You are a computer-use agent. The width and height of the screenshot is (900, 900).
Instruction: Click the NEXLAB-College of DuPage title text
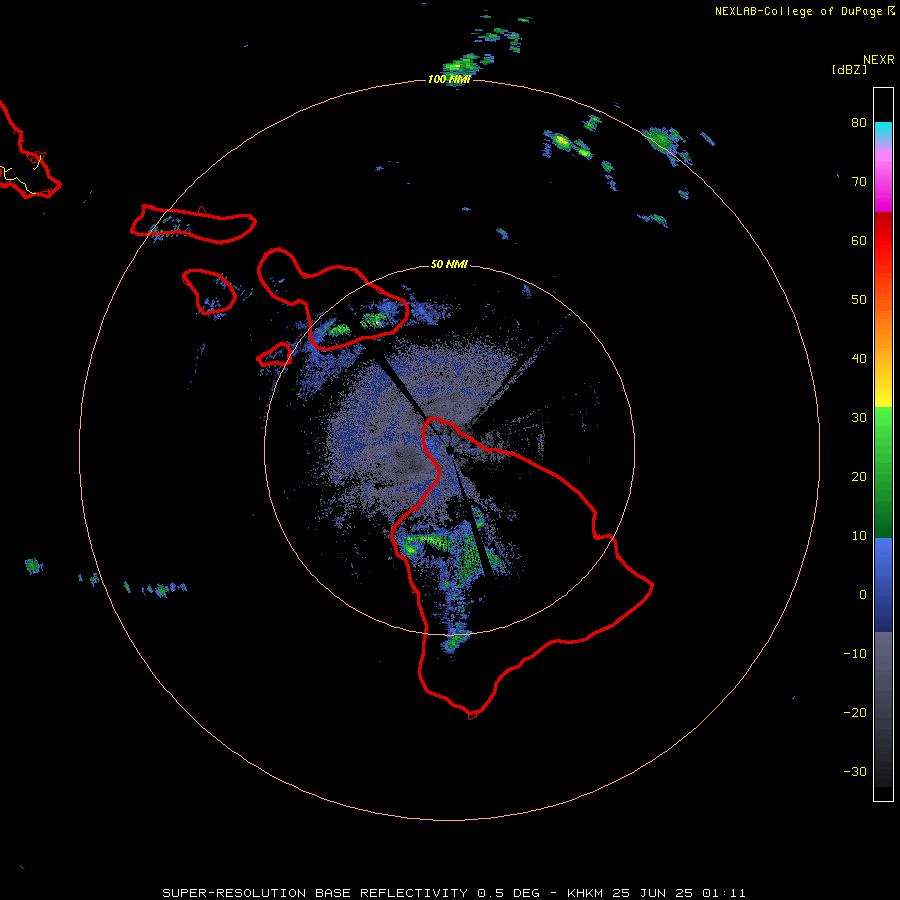point(798,11)
